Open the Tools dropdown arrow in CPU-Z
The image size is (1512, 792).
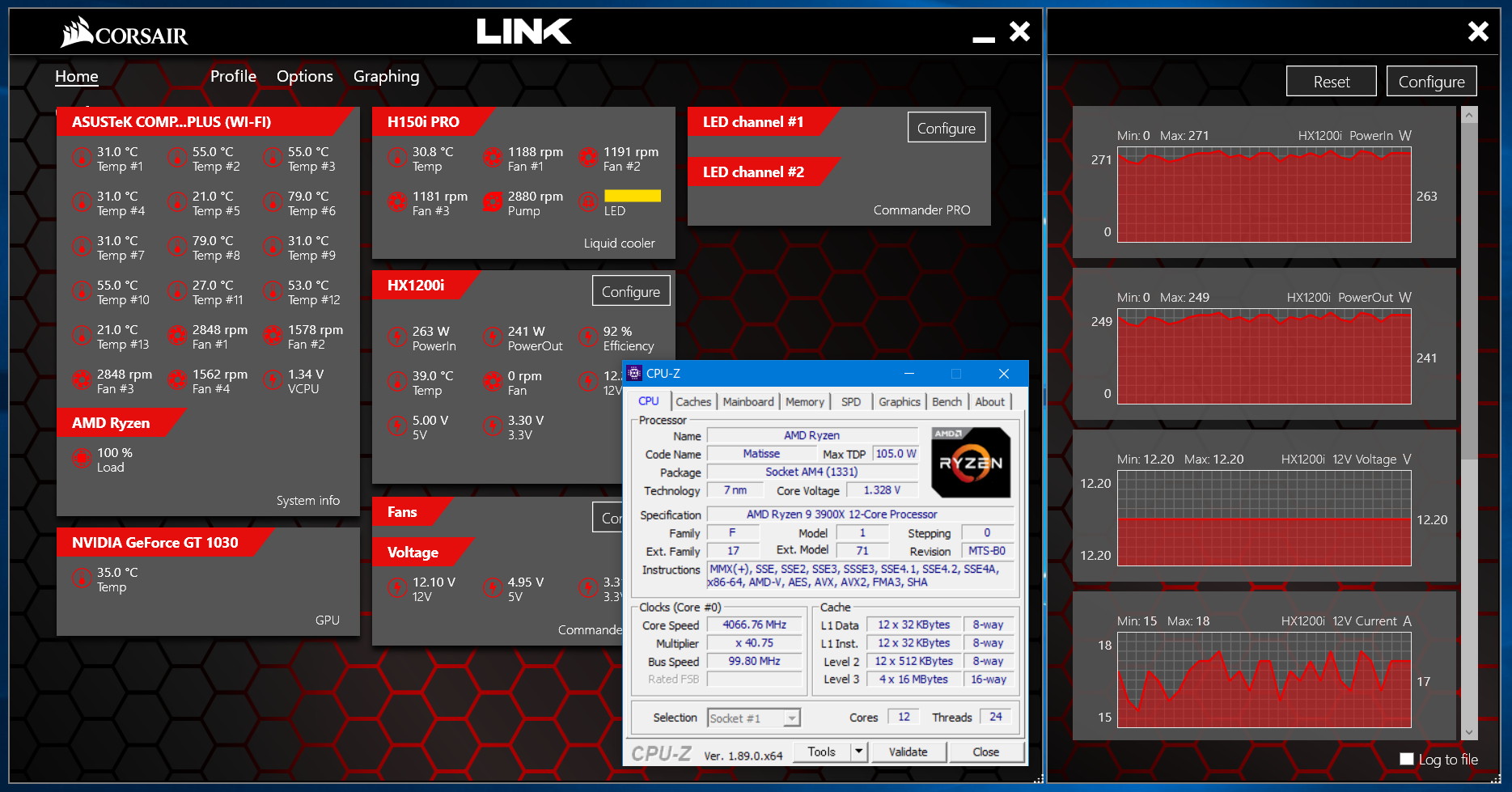point(859,752)
